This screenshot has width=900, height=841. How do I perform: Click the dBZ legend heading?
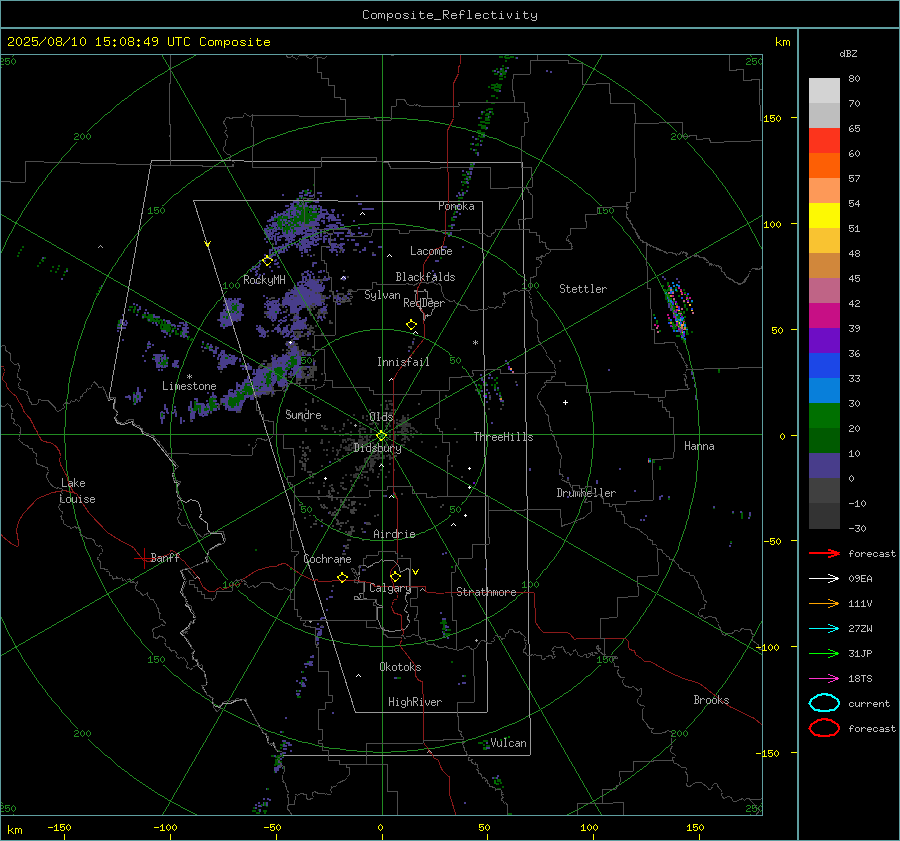click(x=848, y=53)
